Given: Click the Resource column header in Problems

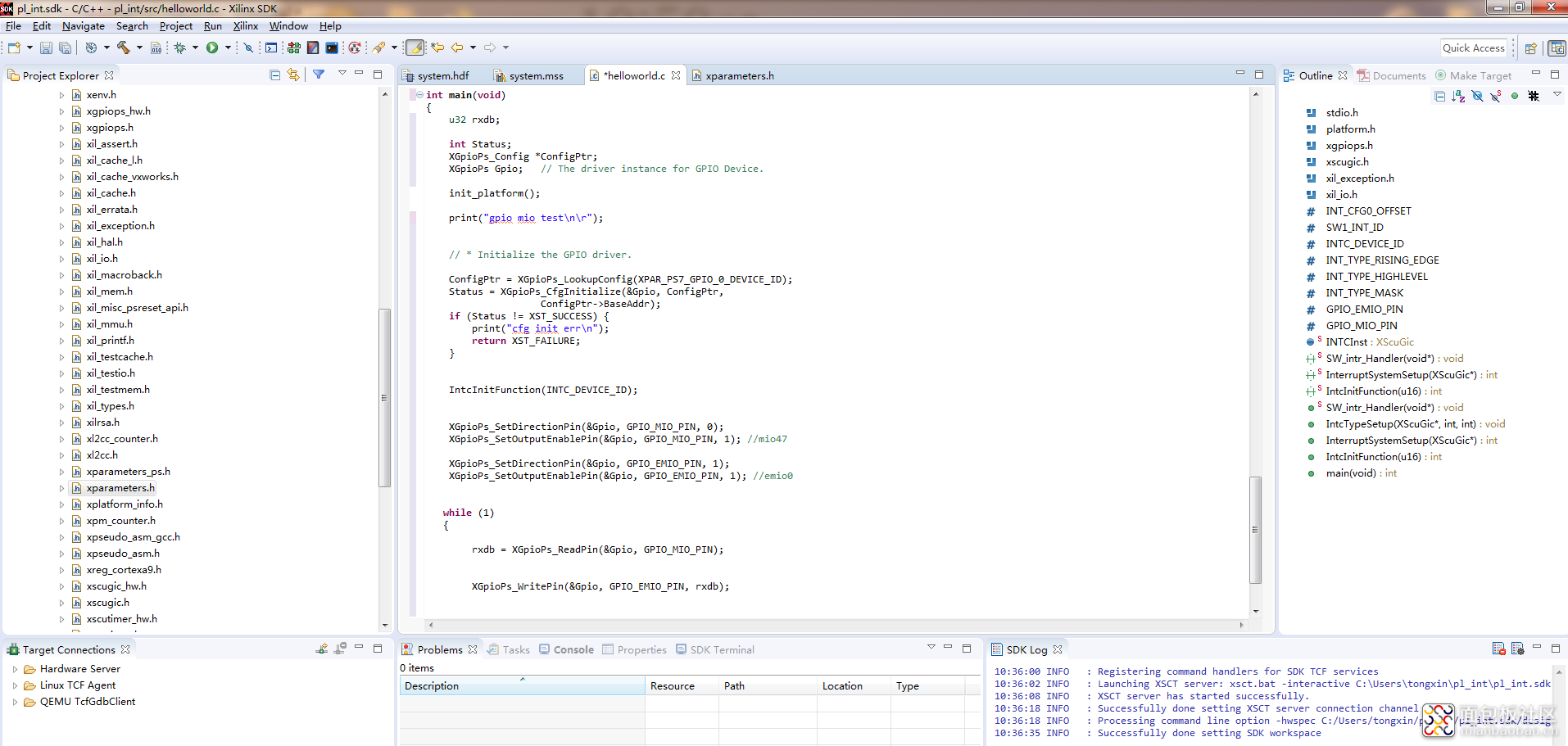Looking at the screenshot, I should pyautogui.click(x=682, y=686).
